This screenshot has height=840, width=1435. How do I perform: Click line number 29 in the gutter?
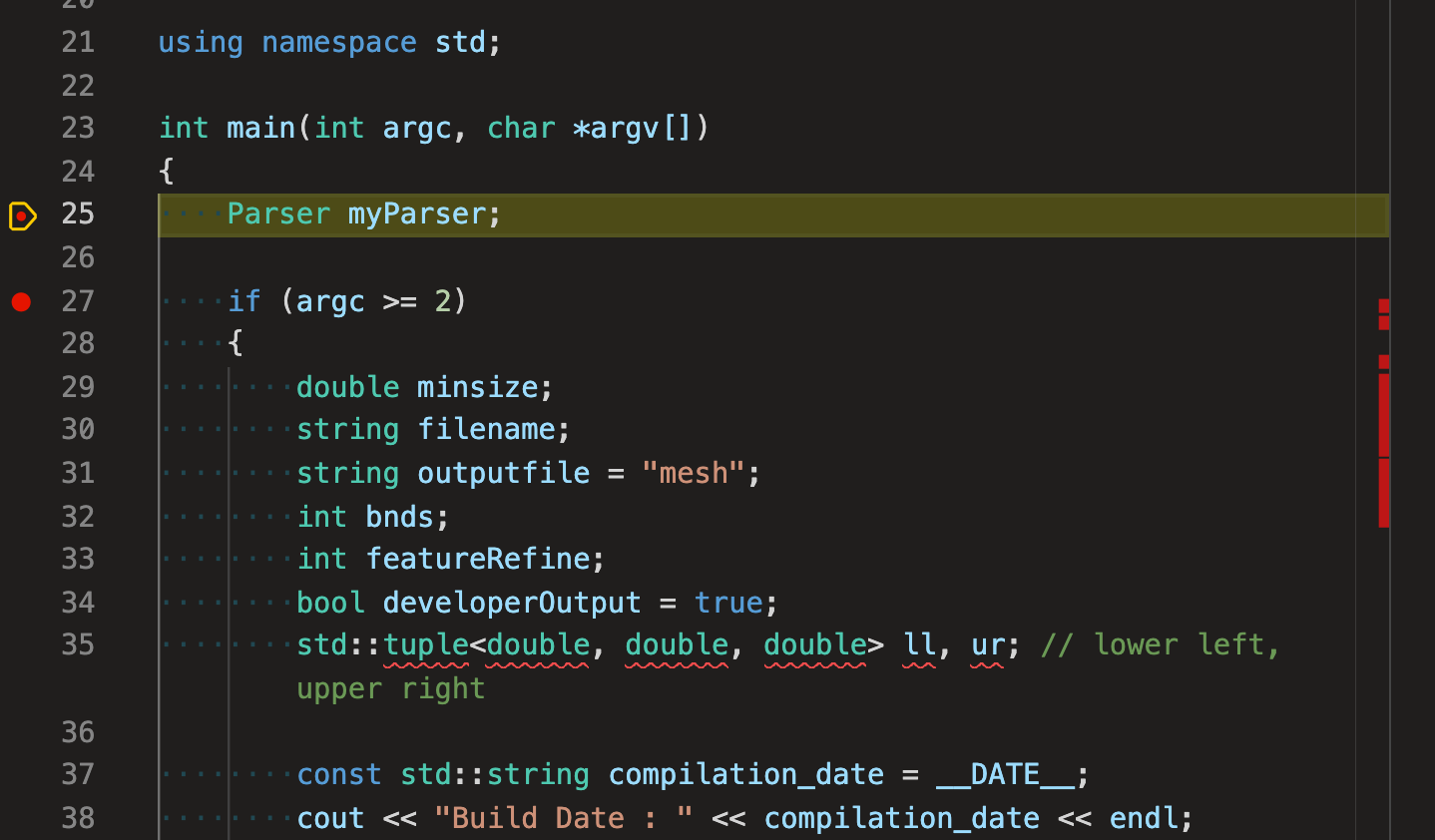click(x=78, y=387)
